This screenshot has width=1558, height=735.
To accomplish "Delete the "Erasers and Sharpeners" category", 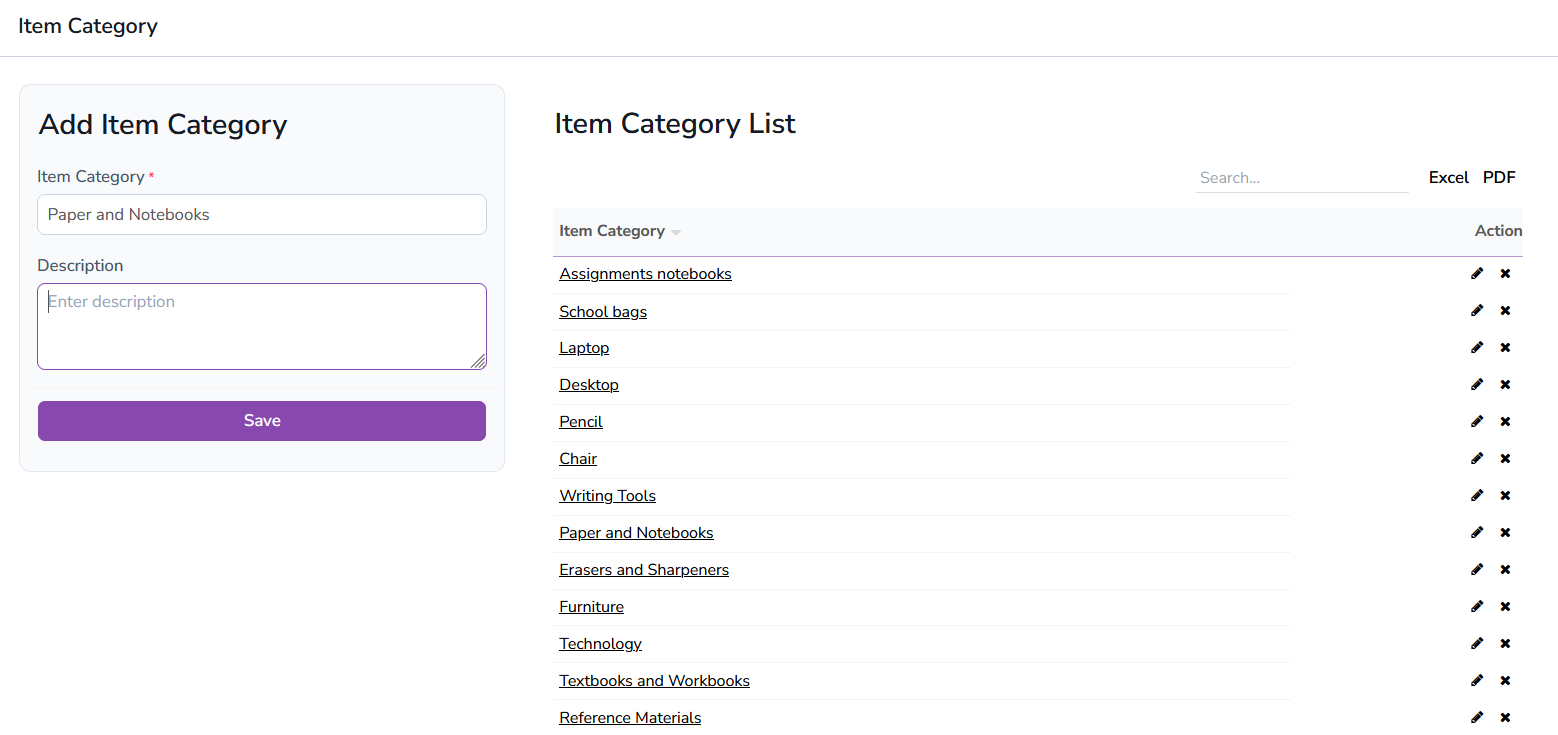I will pos(1505,569).
